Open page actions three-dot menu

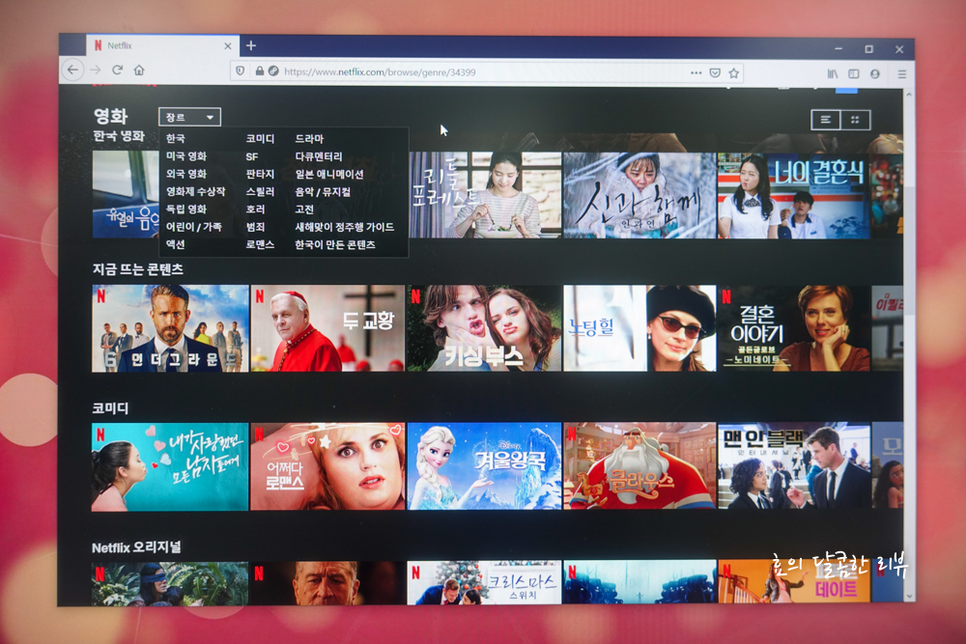coord(696,73)
